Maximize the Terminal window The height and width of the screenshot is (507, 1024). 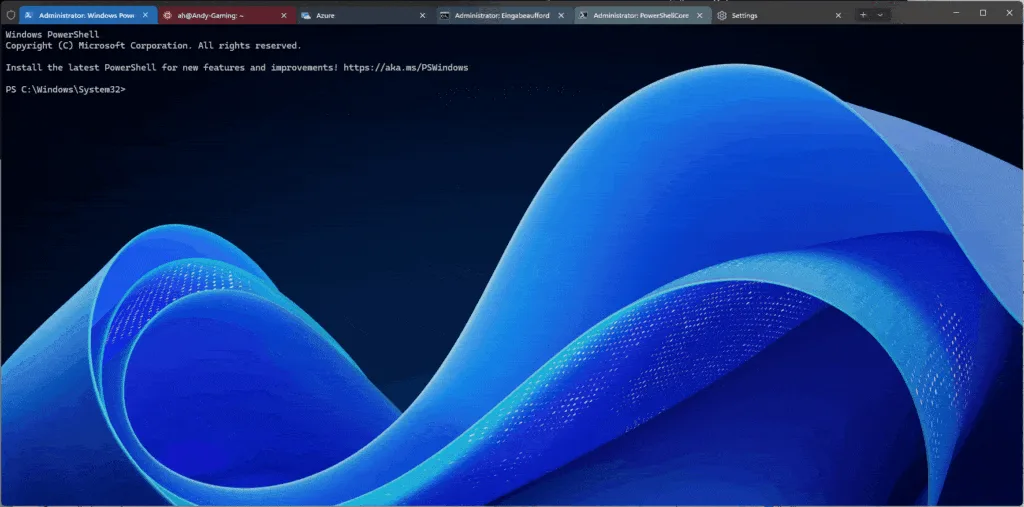983,13
